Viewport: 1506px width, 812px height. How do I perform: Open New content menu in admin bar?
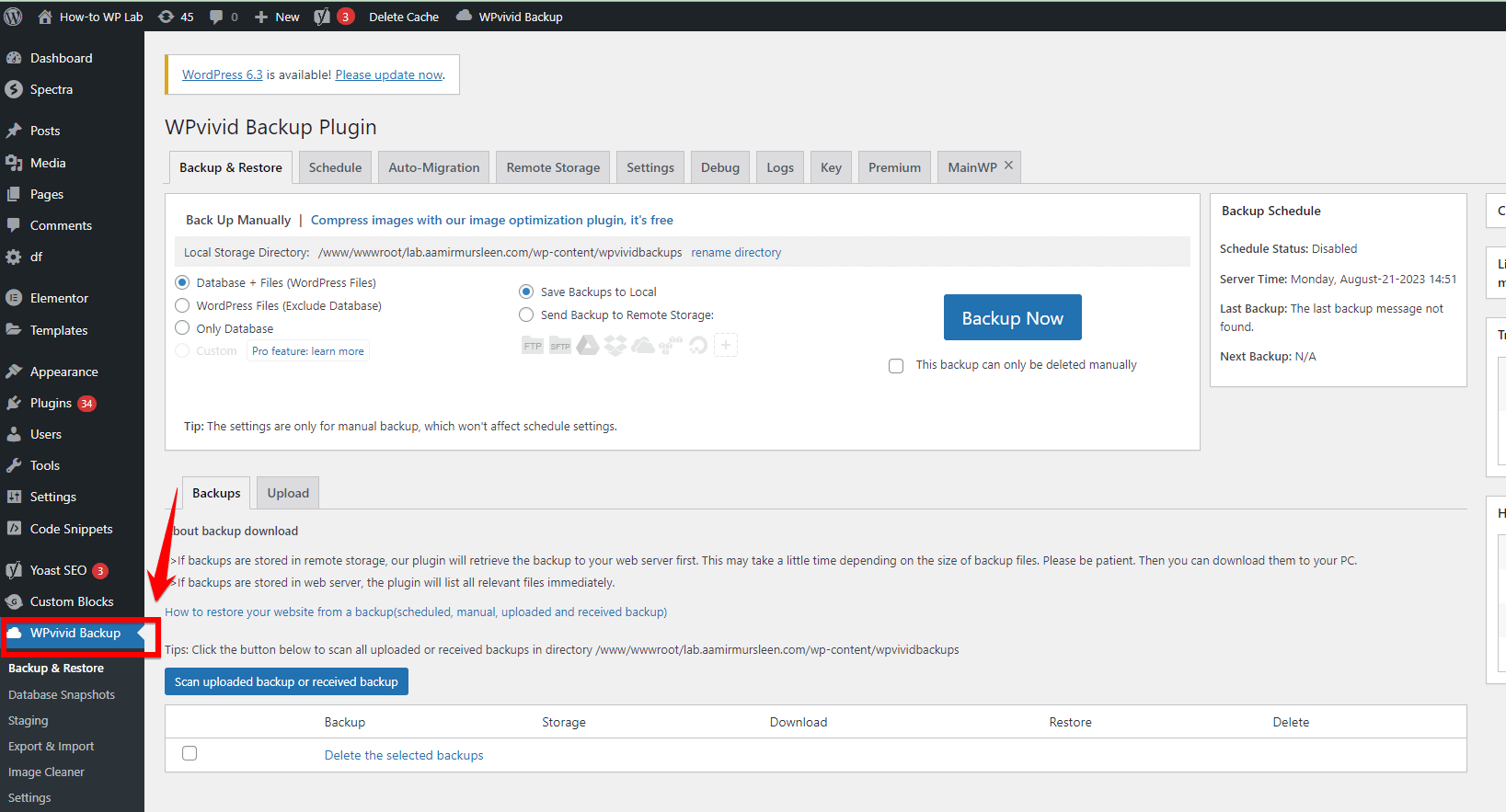(277, 17)
